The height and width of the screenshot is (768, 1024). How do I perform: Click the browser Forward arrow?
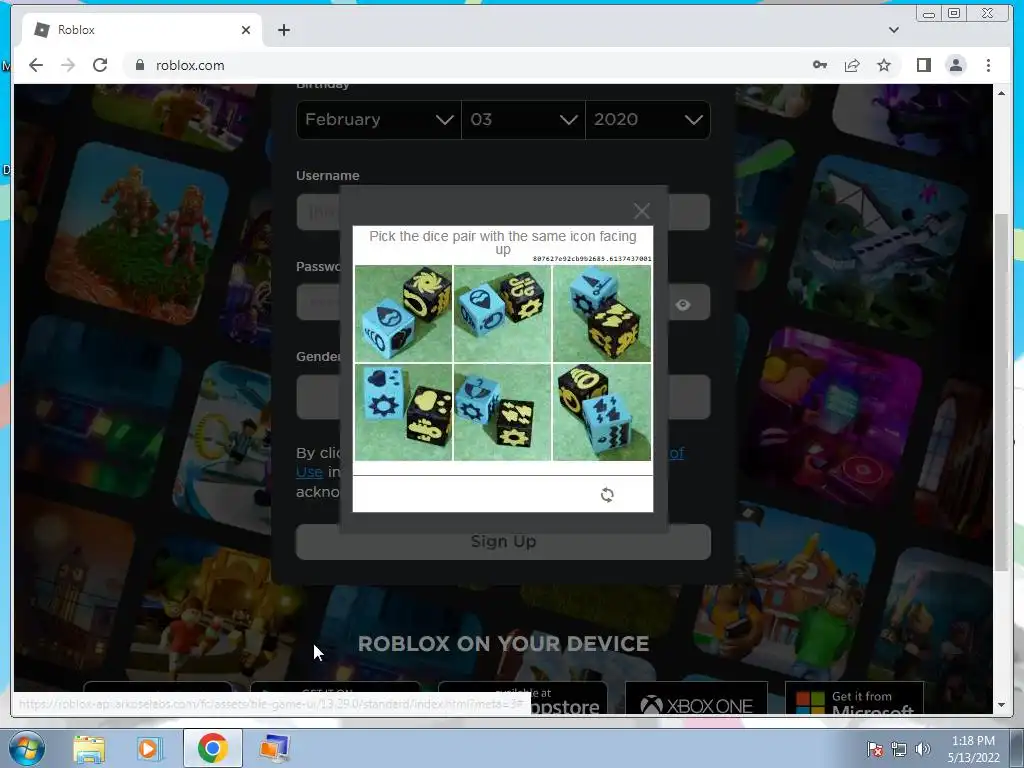[x=68, y=65]
